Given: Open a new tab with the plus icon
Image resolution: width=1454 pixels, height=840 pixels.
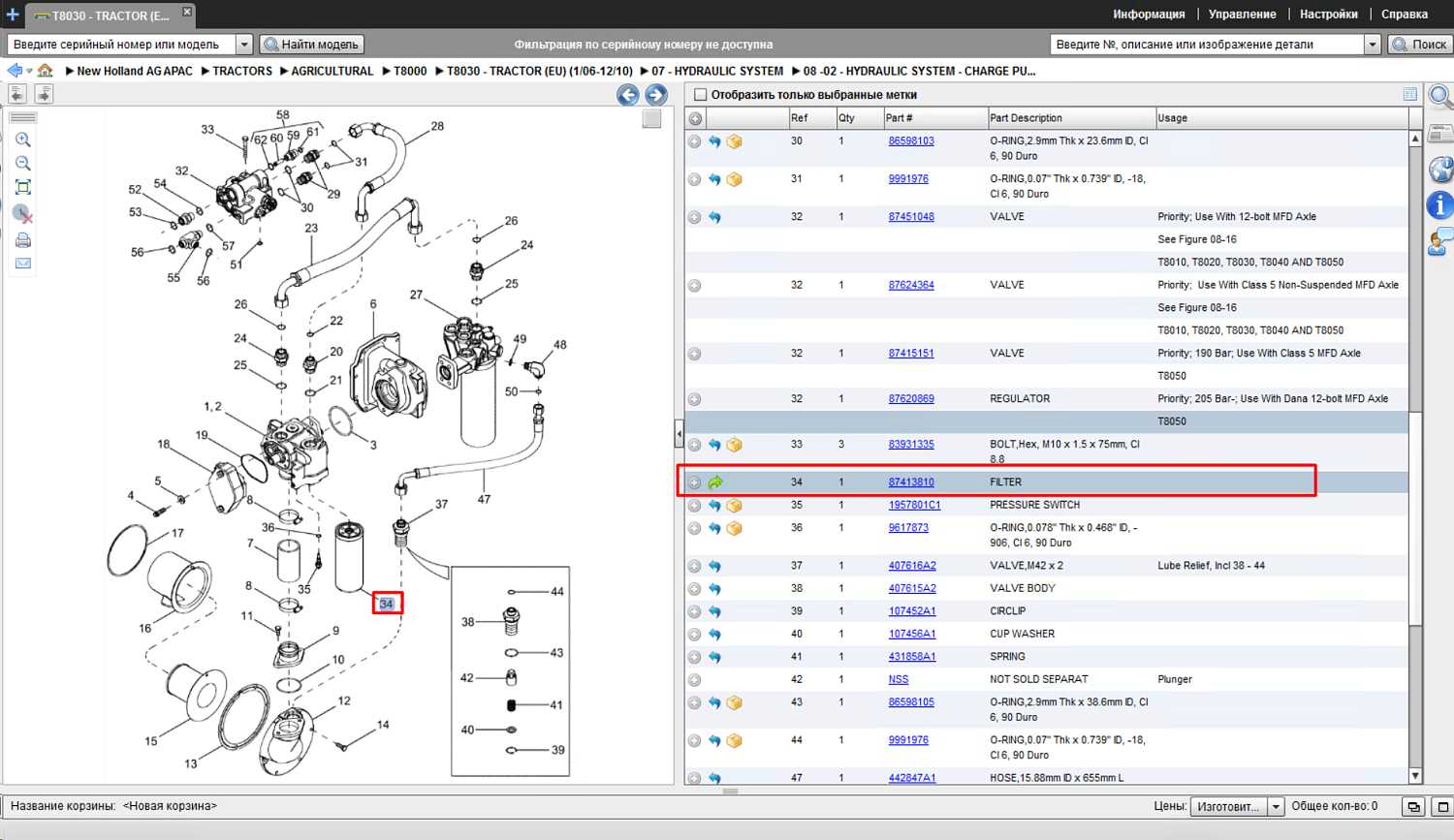Looking at the screenshot, I should coord(13,15).
